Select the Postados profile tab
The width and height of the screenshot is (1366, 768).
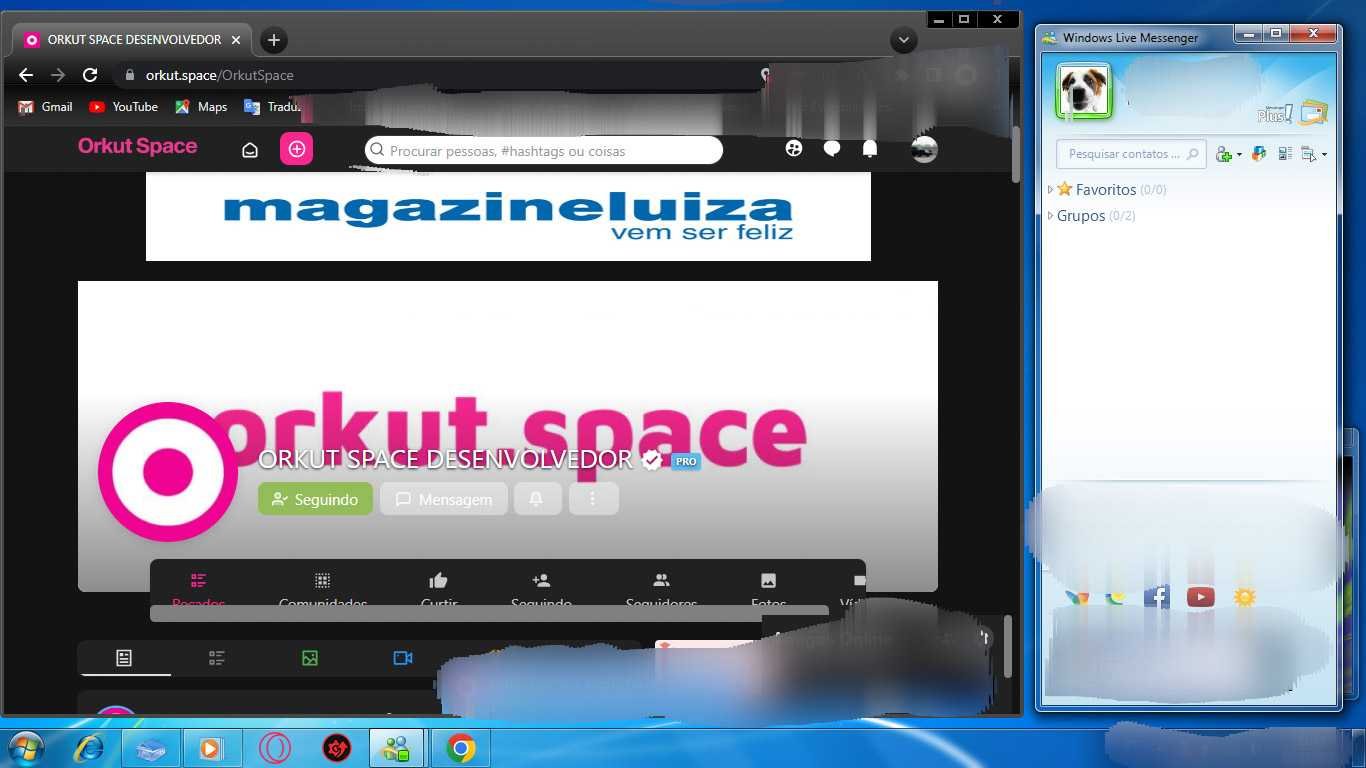(198, 591)
